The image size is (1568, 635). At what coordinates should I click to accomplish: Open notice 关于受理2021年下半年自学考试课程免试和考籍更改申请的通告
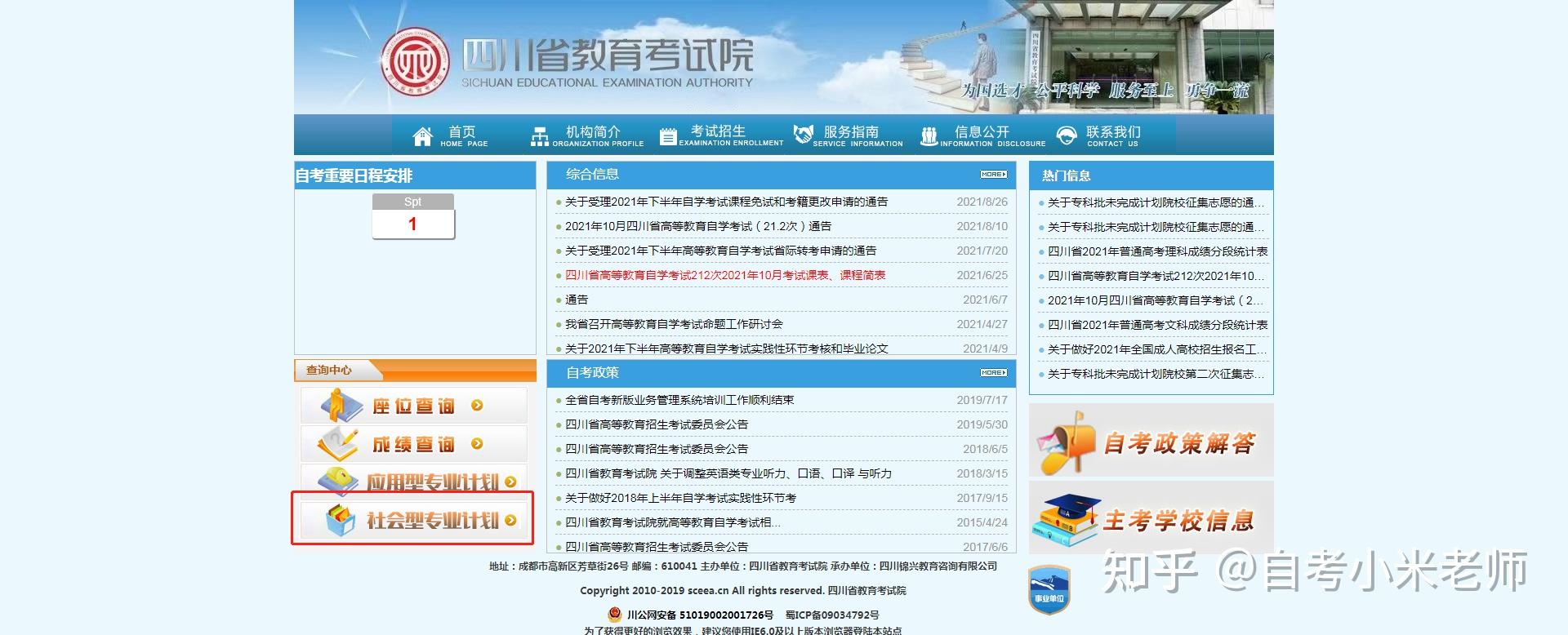(x=726, y=202)
